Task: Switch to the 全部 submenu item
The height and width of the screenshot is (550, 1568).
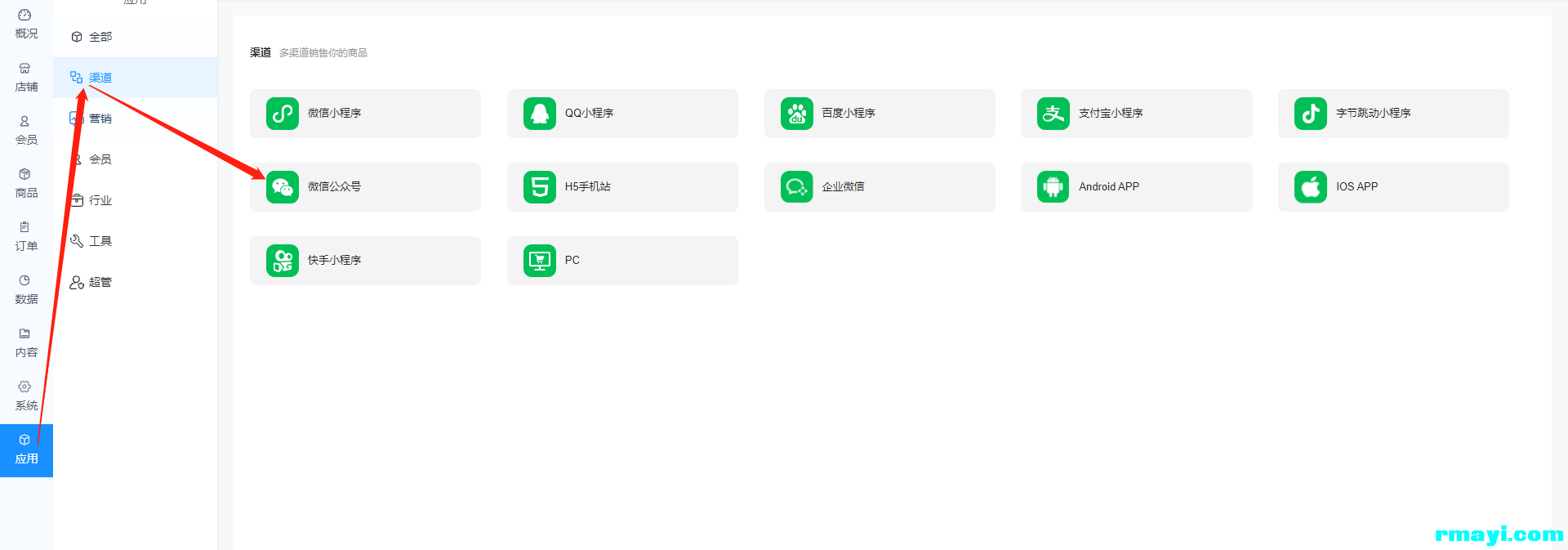Action: tap(135, 37)
